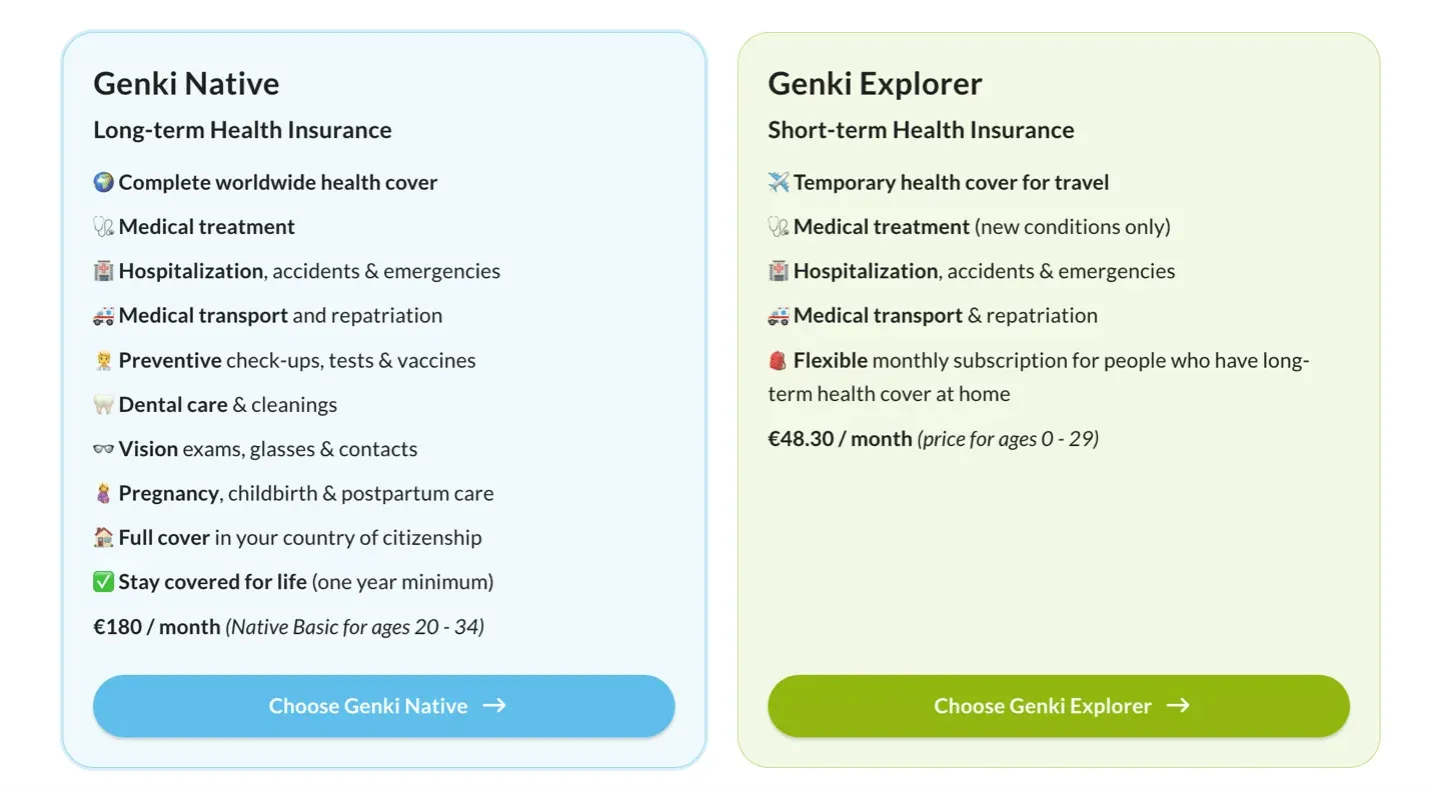
Task: Click the hospital icon for Hospitalization
Action: click(103, 270)
